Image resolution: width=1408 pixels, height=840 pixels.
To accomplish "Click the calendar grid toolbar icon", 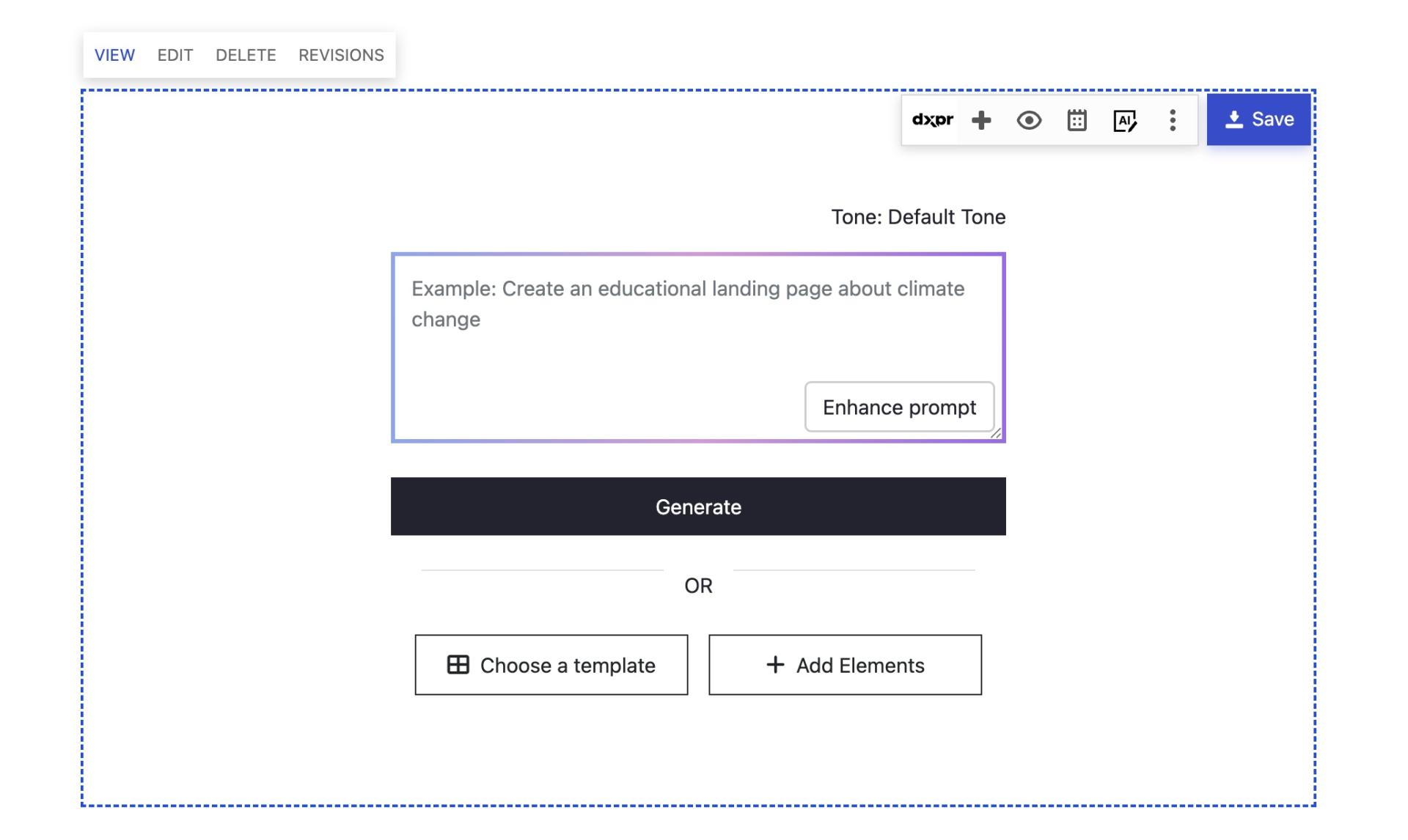I will [1077, 119].
